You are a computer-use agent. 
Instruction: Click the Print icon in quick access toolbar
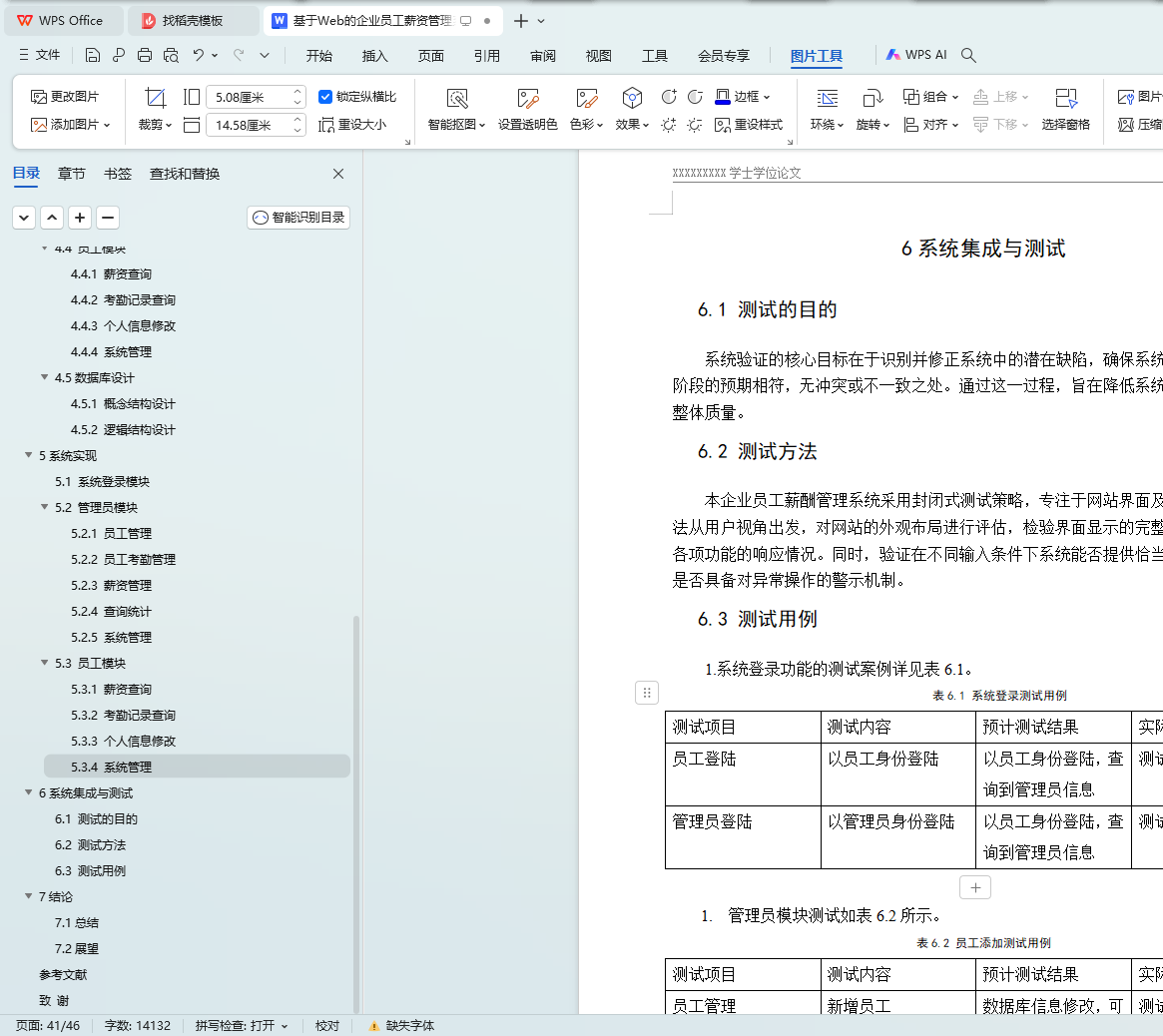click(x=145, y=55)
